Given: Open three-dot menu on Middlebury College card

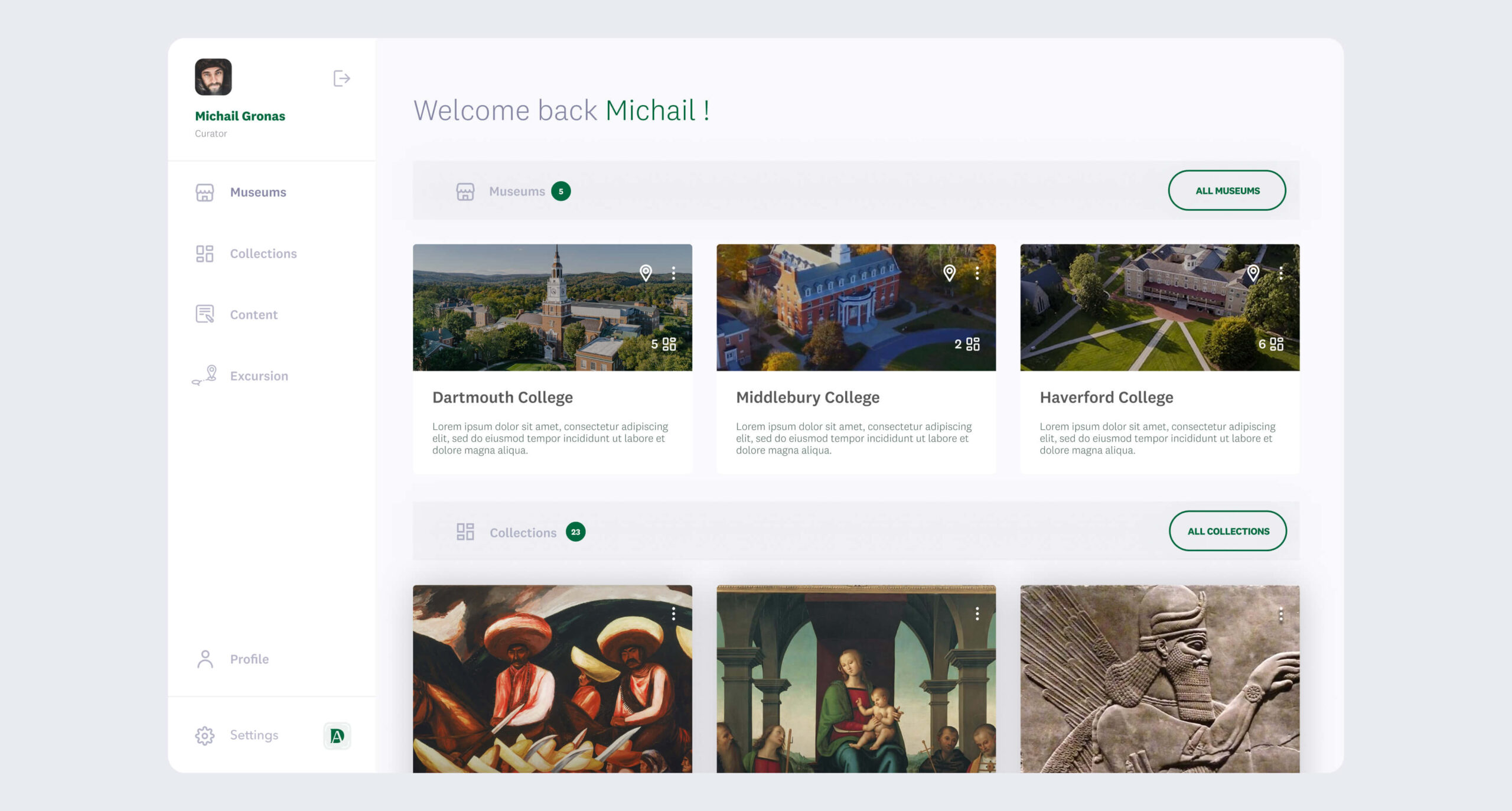Looking at the screenshot, I should pos(977,273).
